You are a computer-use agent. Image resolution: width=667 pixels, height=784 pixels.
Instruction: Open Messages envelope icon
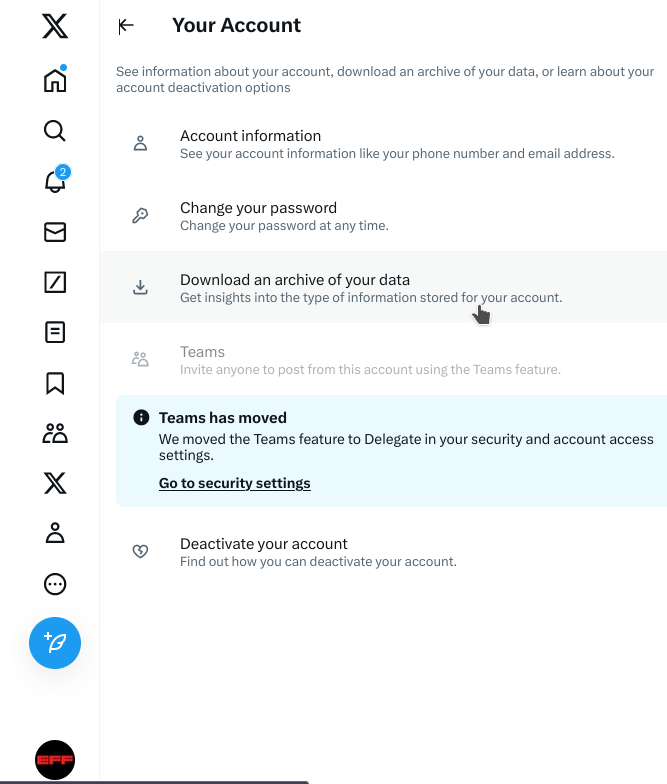point(55,232)
